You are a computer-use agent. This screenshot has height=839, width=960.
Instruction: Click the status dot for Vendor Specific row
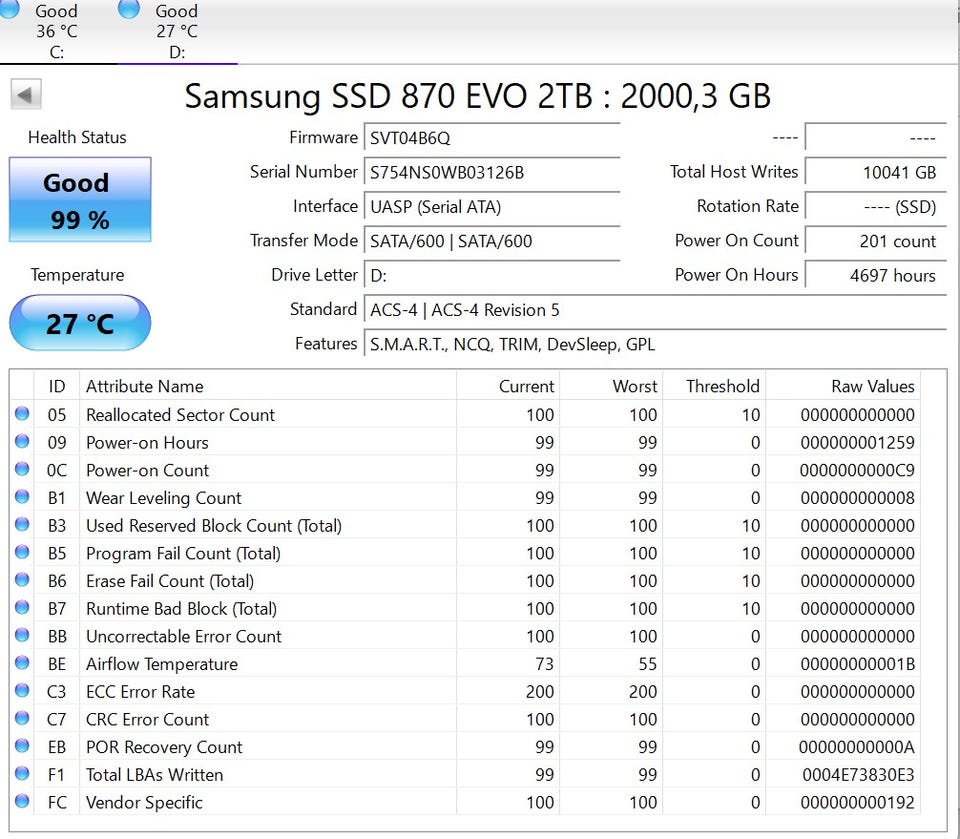click(x=22, y=800)
